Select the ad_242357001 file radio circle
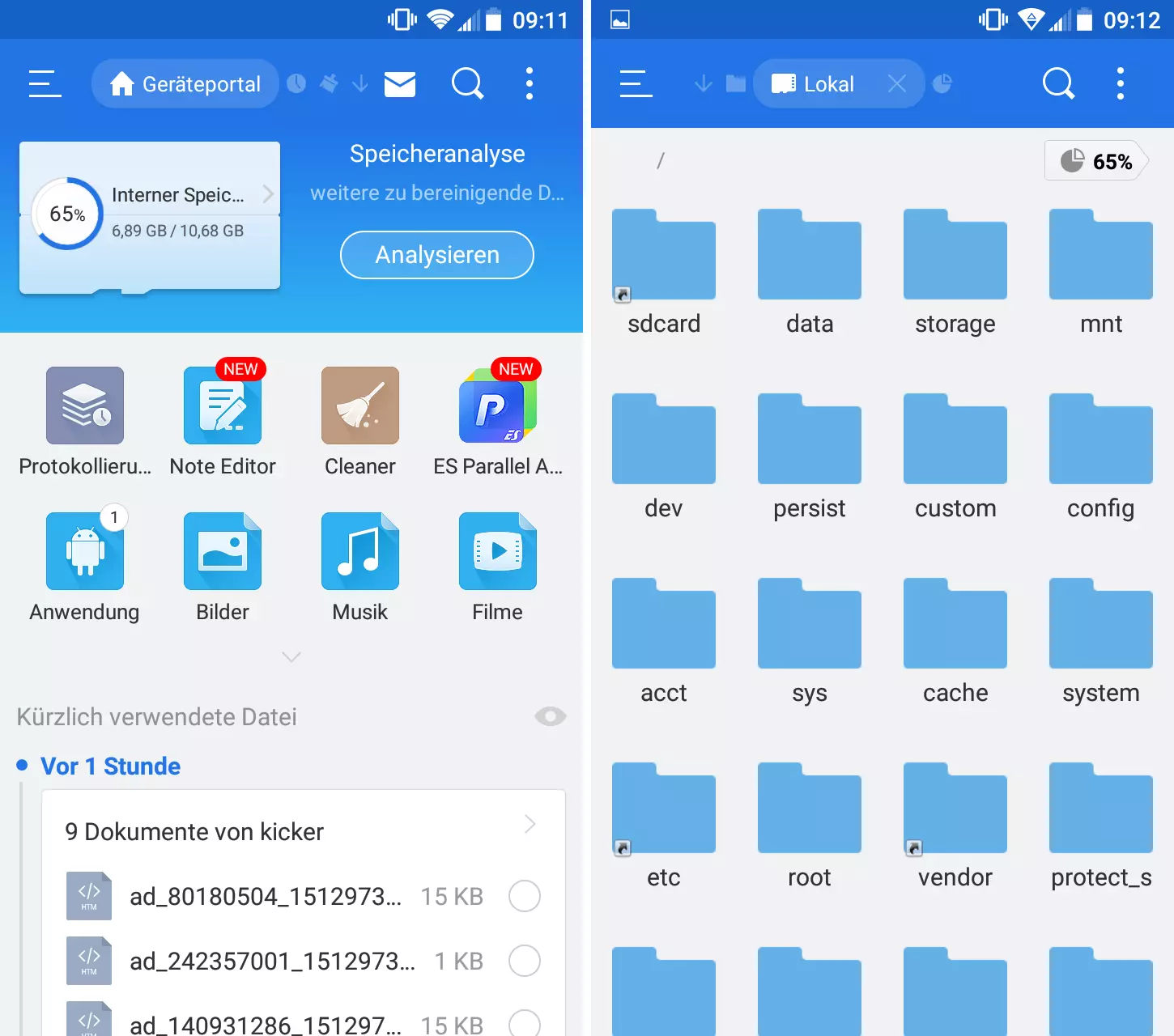The image size is (1174, 1036). pyautogui.click(x=524, y=961)
